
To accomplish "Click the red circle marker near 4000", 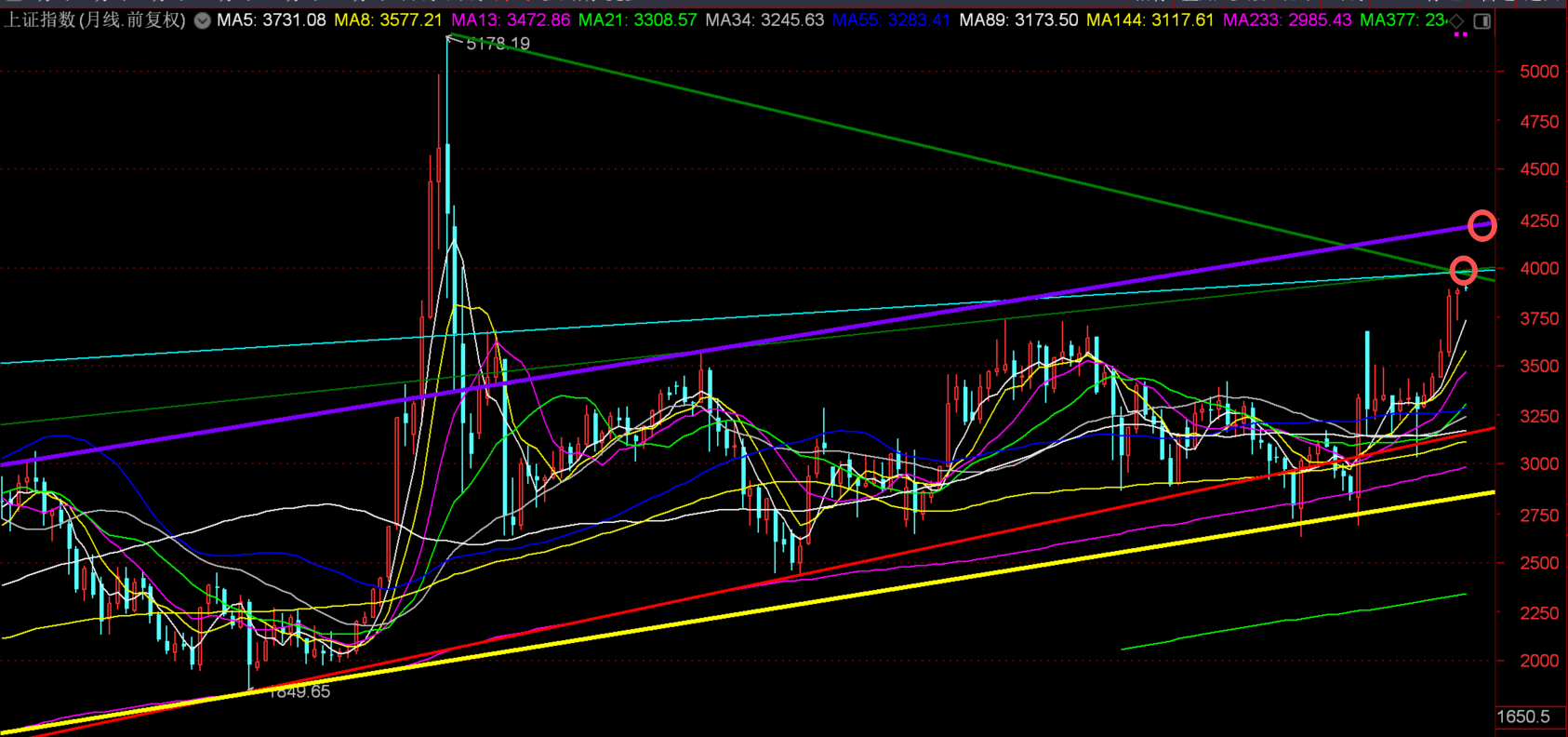I will coord(1464,270).
